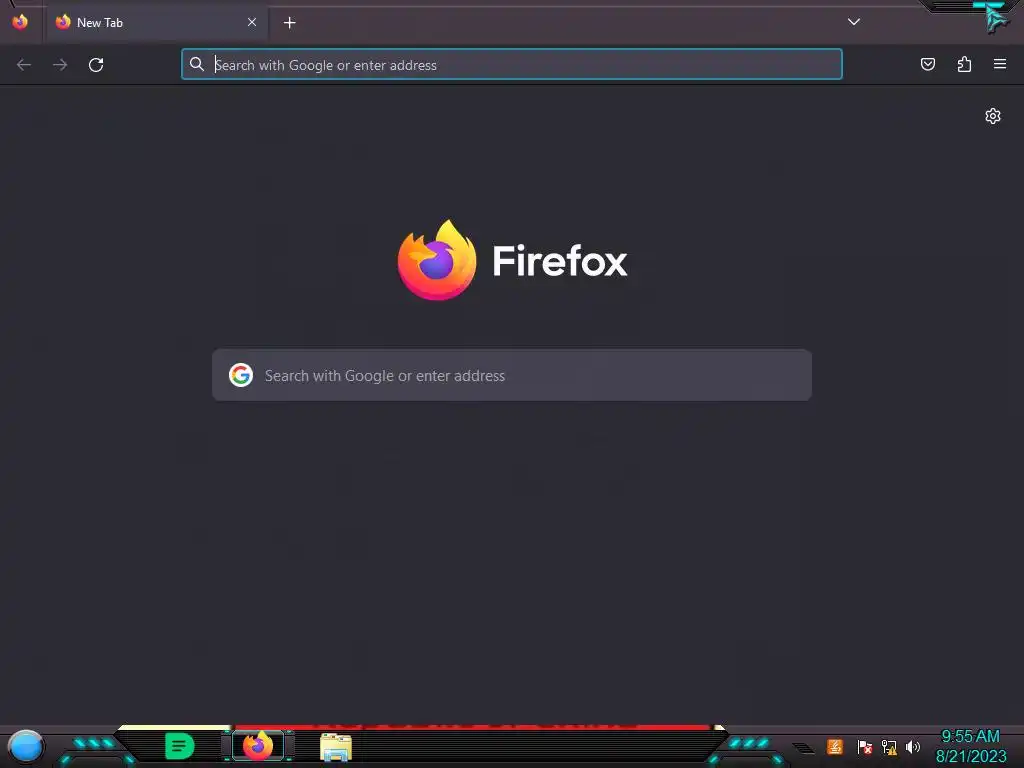Viewport: 1024px width, 768px height.
Task: Click the Google G icon in search box
Action: click(241, 376)
